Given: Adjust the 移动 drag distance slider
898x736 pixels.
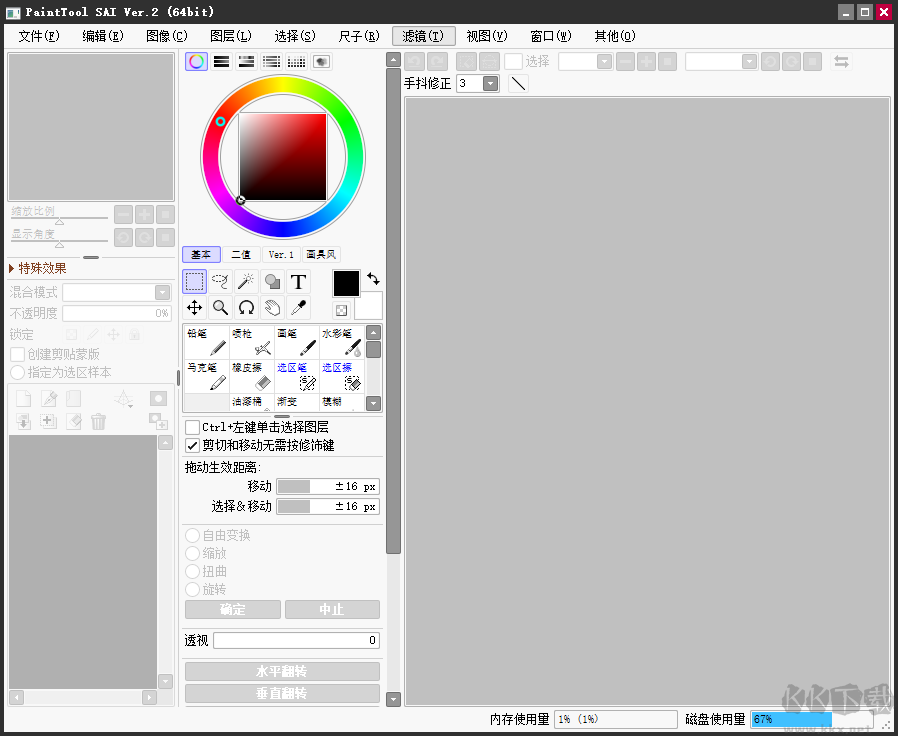Looking at the screenshot, I should [x=328, y=486].
